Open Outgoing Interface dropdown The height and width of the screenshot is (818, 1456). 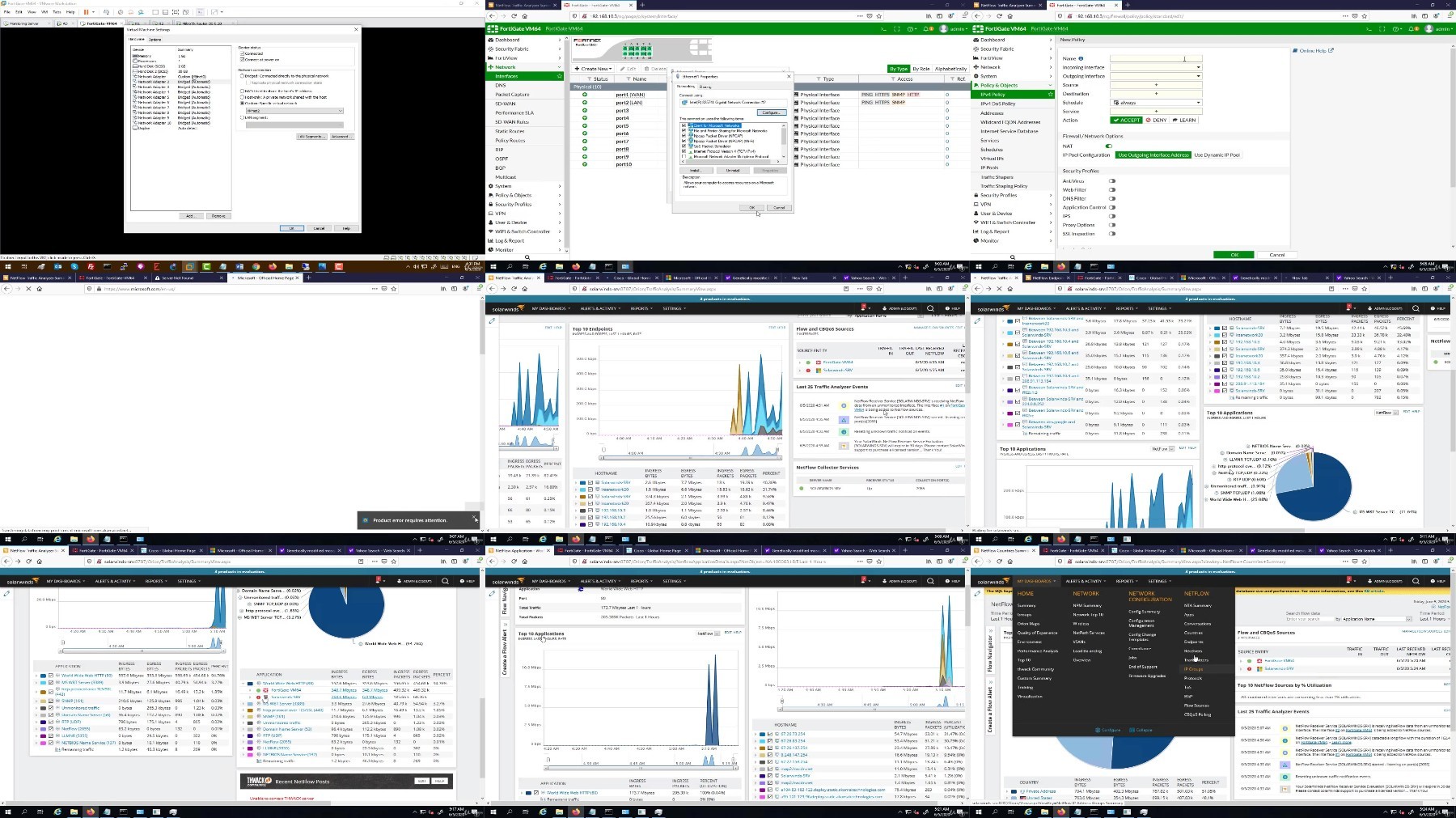1156,76
